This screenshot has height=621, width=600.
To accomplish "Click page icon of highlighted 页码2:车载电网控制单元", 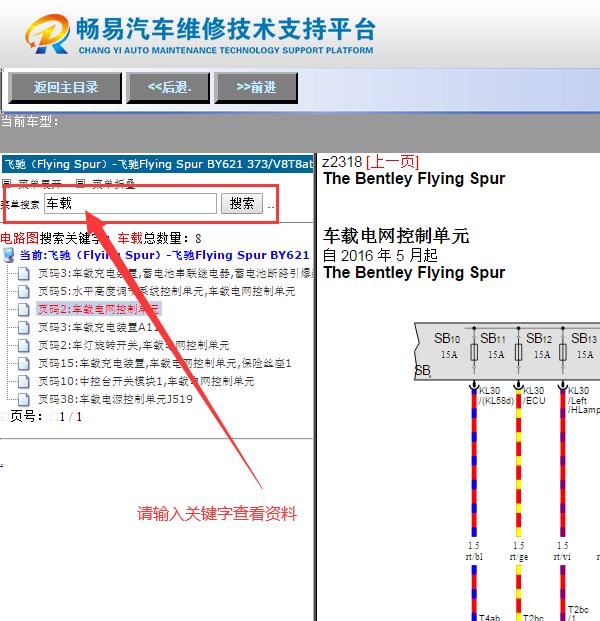I will pos(24,309).
